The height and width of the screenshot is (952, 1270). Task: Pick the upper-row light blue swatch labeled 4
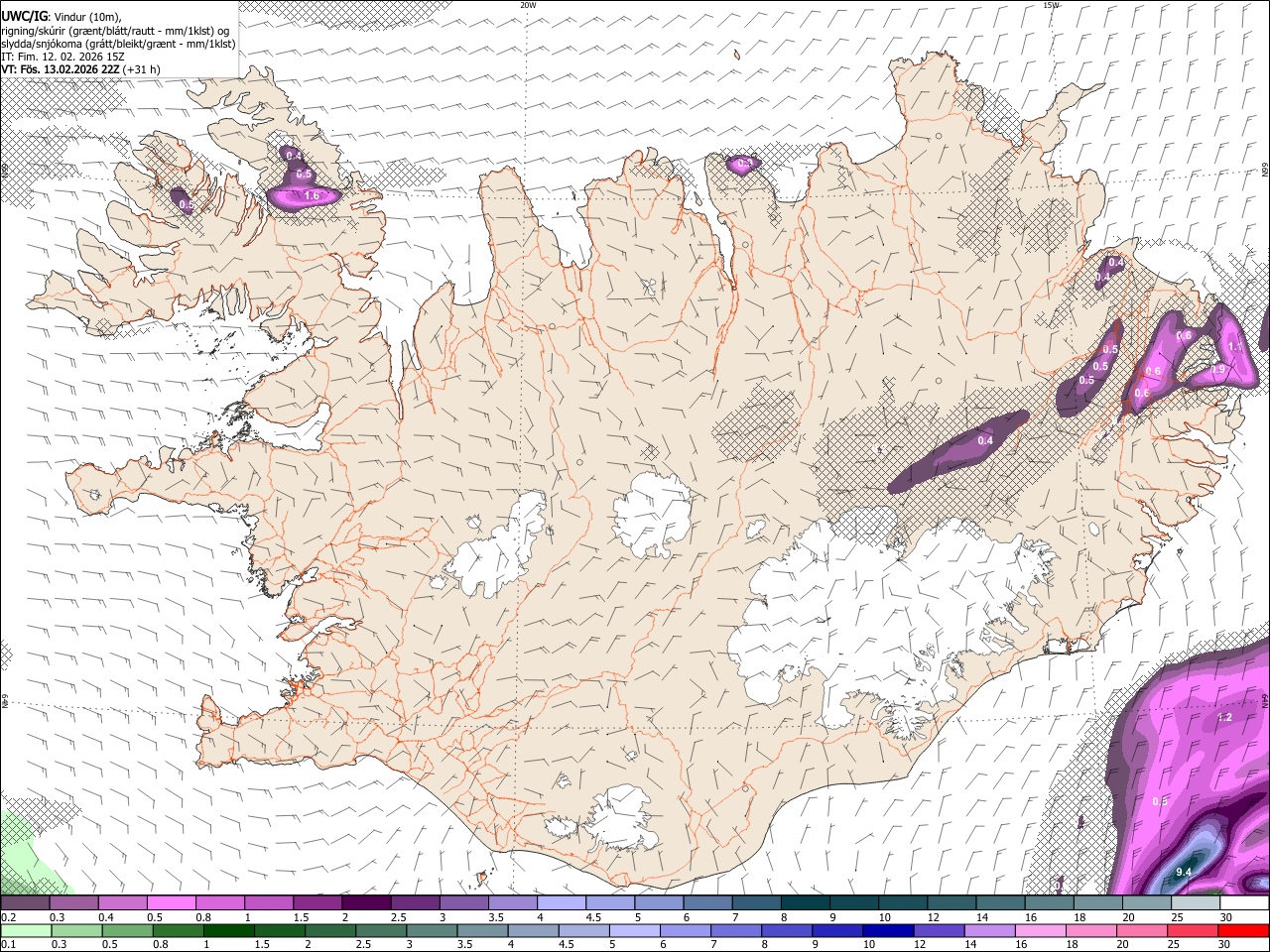pyautogui.click(x=562, y=903)
